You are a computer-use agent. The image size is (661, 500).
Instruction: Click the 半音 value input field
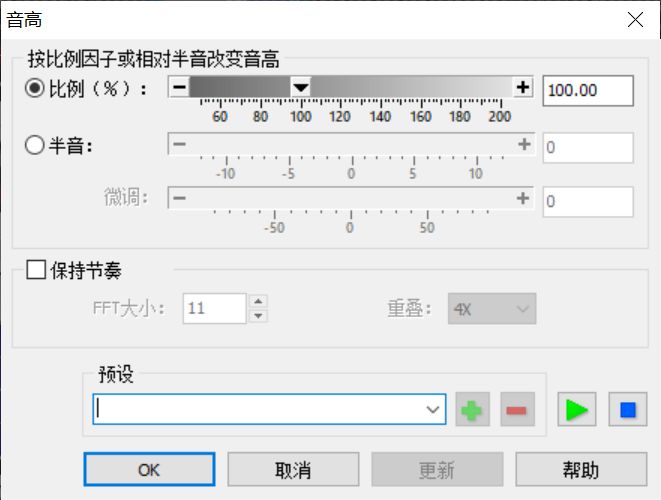tap(588, 148)
